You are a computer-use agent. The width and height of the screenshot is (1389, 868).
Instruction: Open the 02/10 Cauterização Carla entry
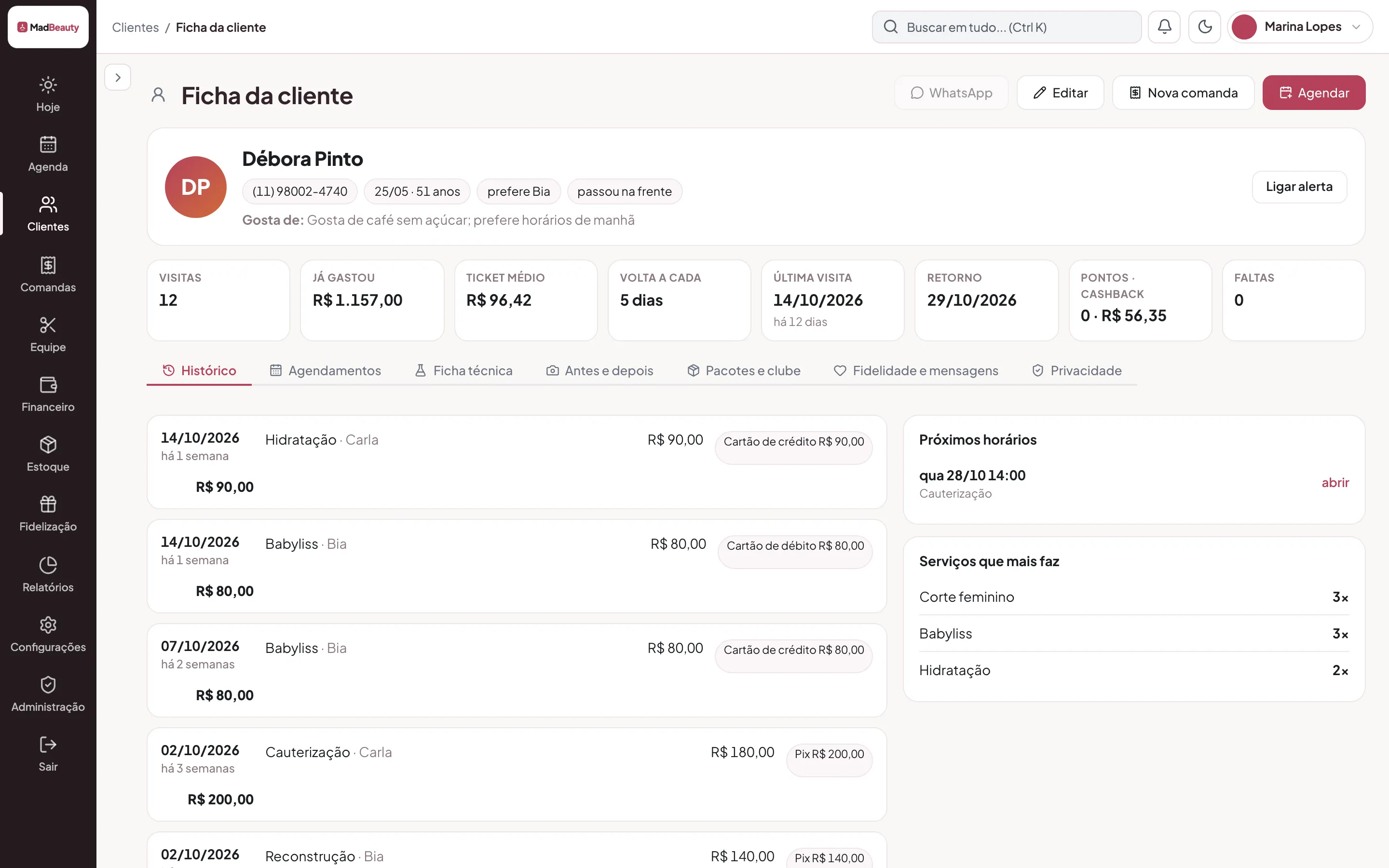[517, 774]
